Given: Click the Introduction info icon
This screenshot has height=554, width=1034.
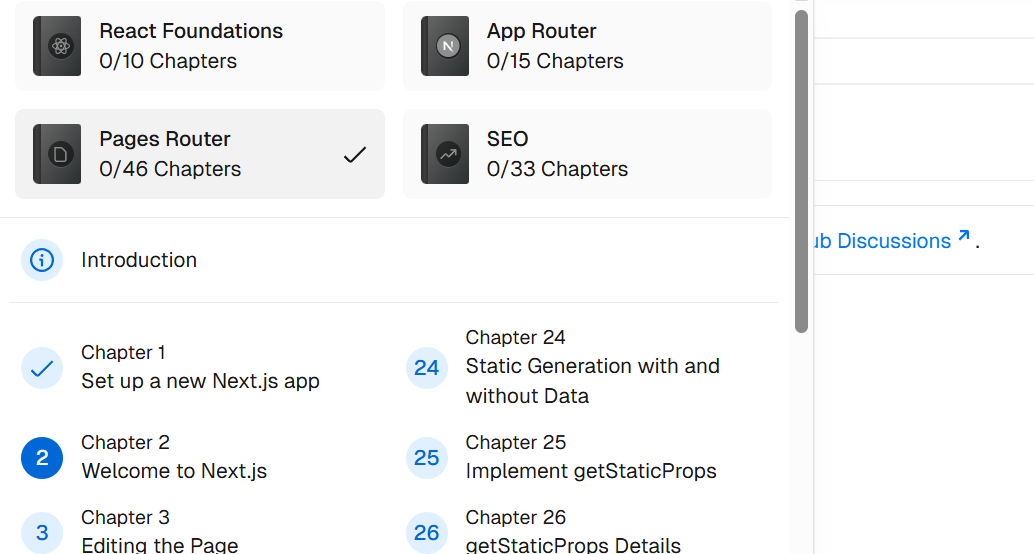Looking at the screenshot, I should pyautogui.click(x=42, y=260).
